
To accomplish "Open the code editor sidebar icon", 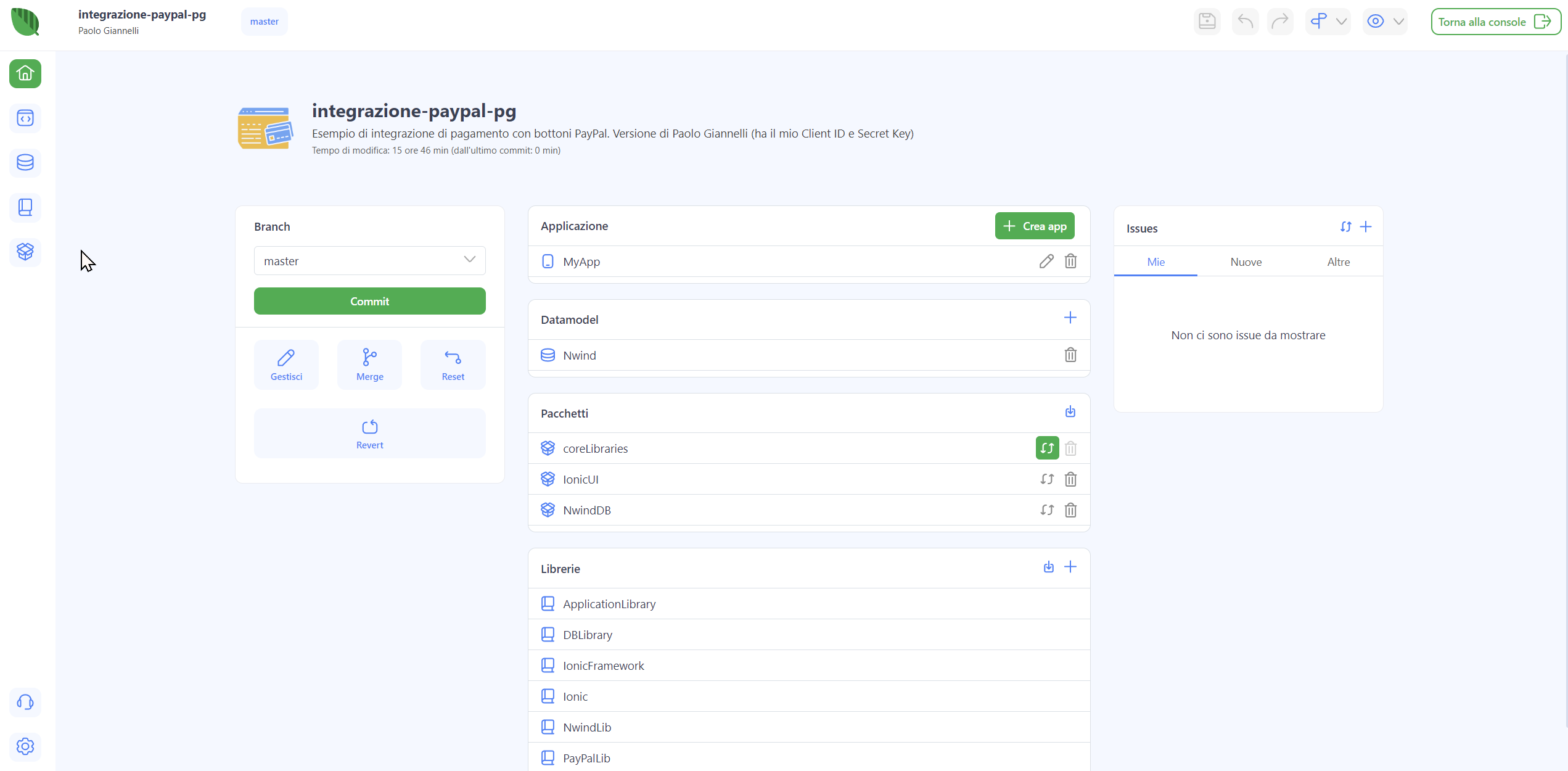I will pyautogui.click(x=25, y=118).
